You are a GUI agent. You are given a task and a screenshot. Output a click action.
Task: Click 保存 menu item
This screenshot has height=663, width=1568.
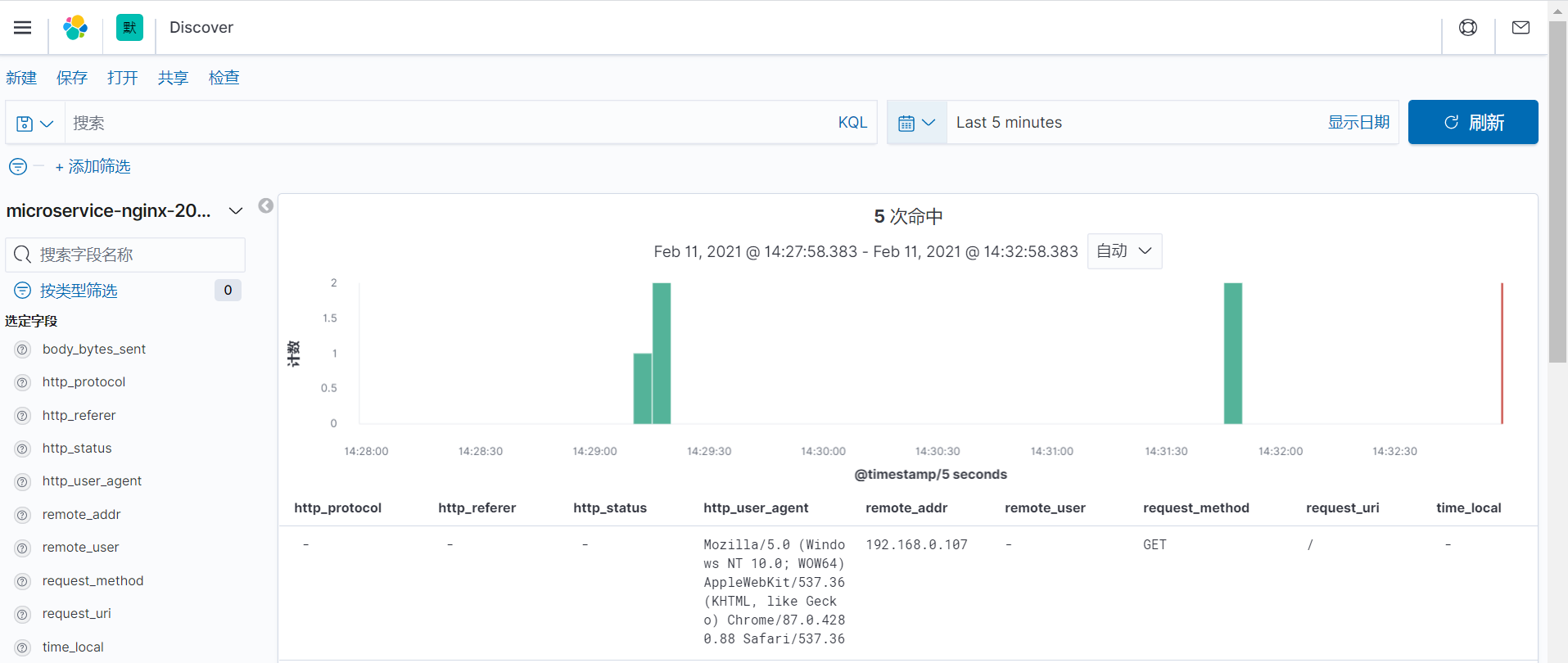pos(72,78)
